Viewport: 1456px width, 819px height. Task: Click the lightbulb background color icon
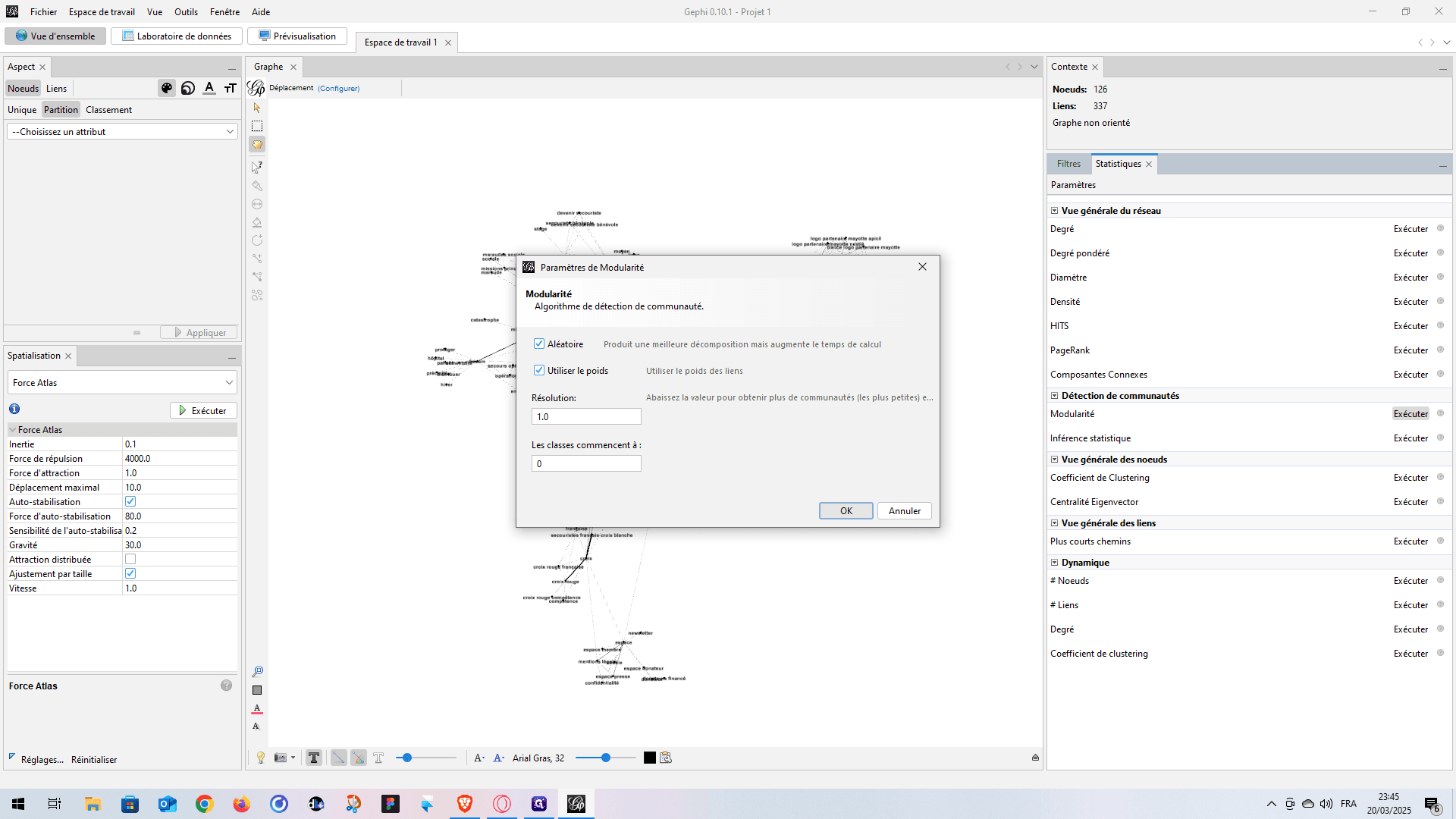(261, 758)
